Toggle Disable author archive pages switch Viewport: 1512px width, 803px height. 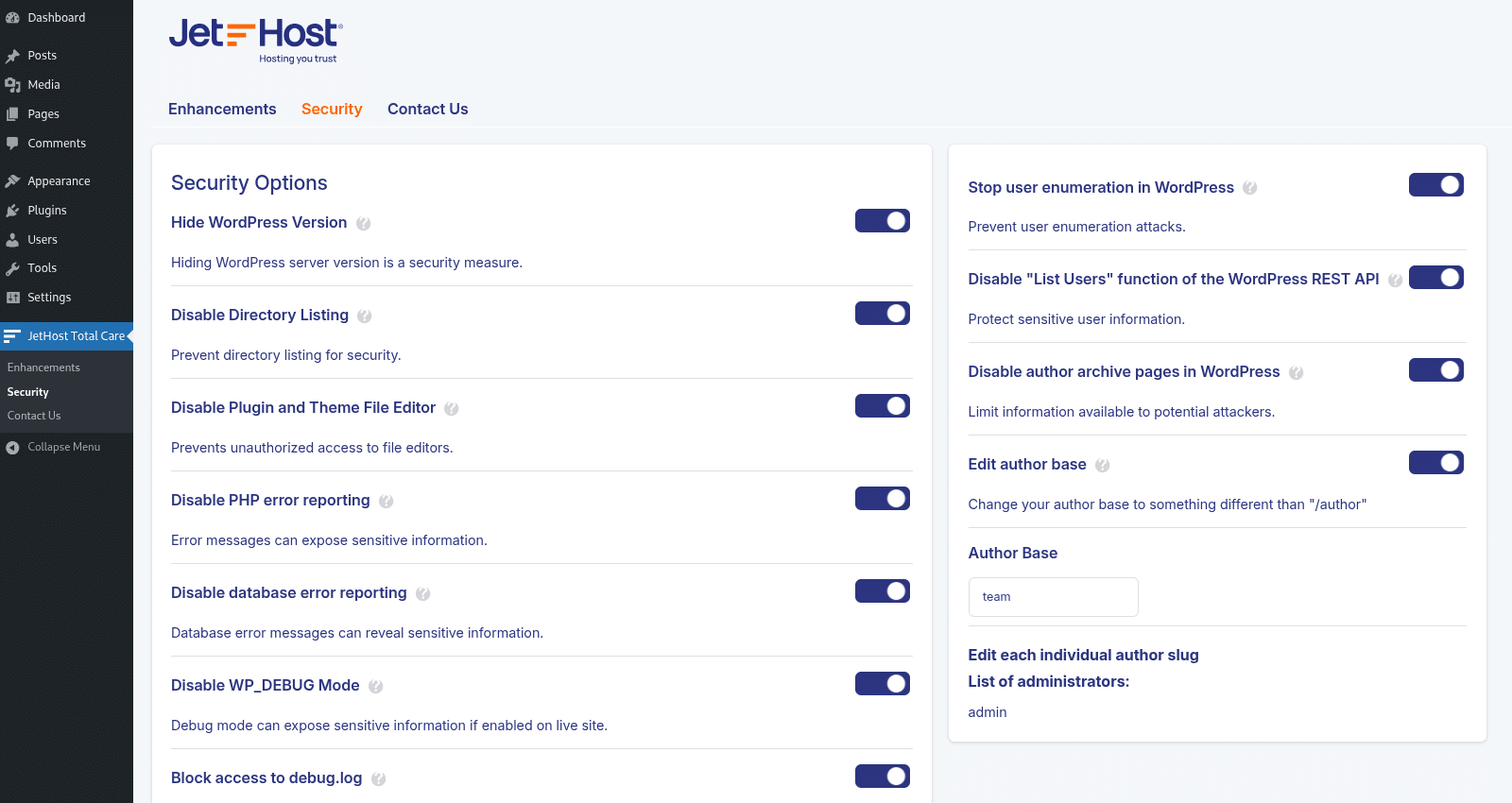1436,370
